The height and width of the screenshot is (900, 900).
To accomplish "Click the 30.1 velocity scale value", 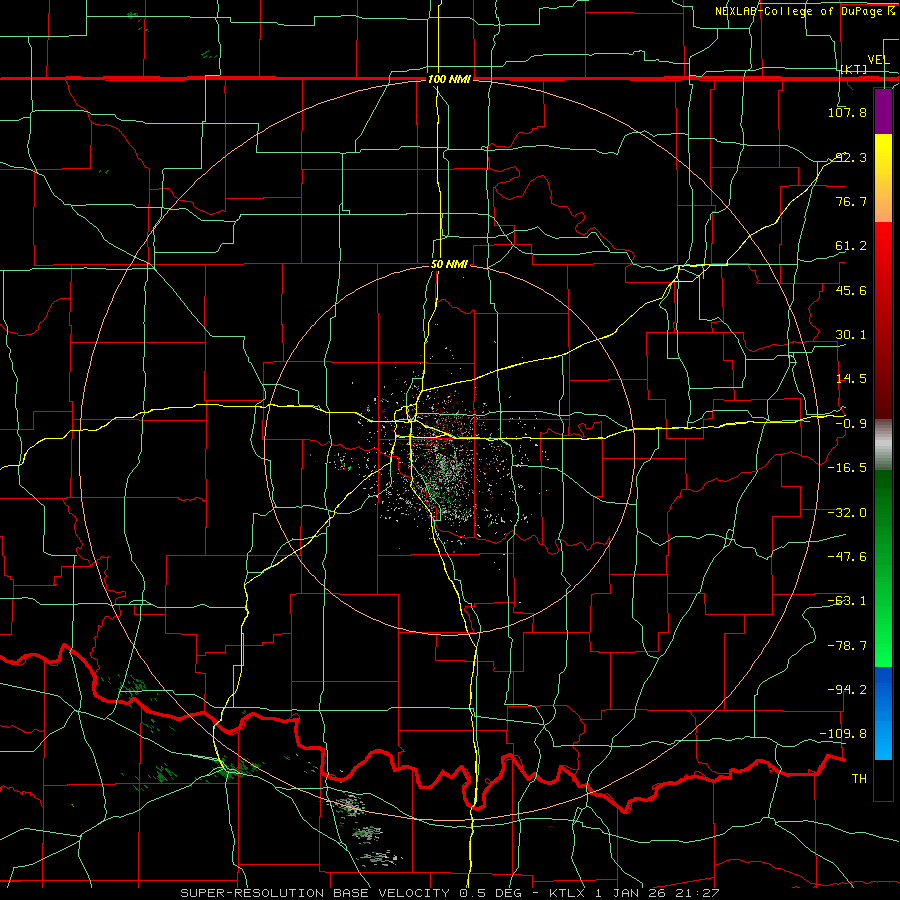I will click(851, 335).
